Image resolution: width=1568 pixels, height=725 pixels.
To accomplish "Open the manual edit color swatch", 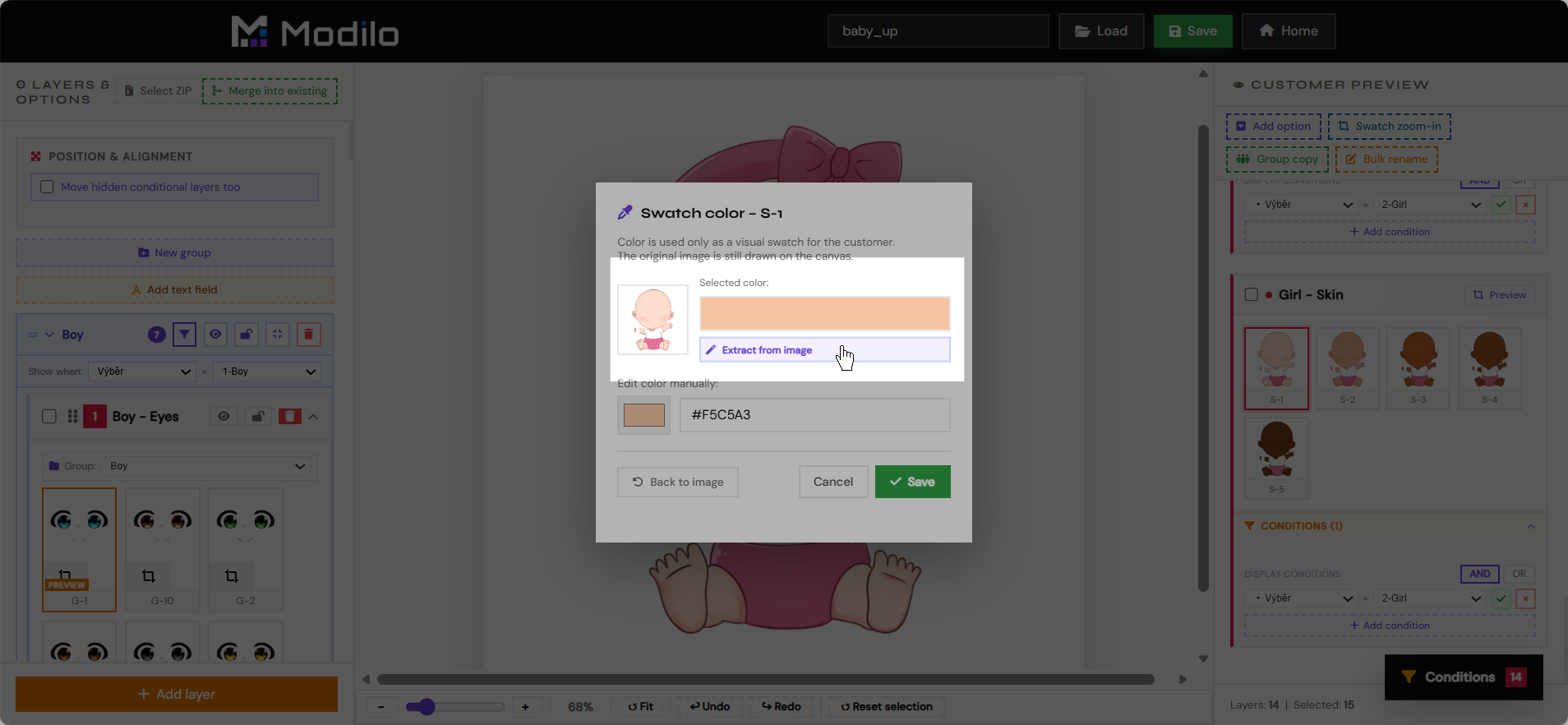I will [x=643, y=415].
